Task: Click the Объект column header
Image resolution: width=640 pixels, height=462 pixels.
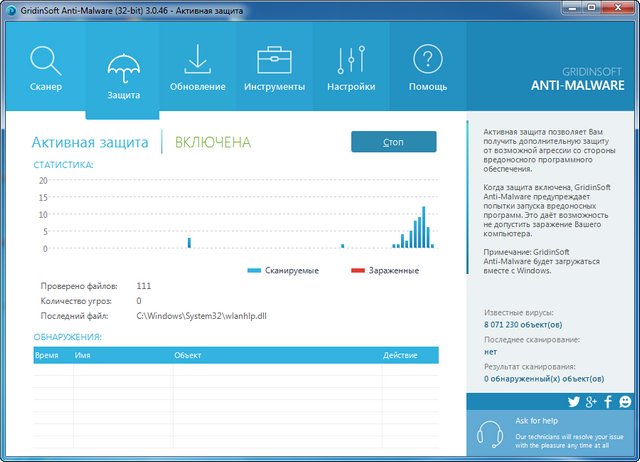Action: click(x=188, y=356)
